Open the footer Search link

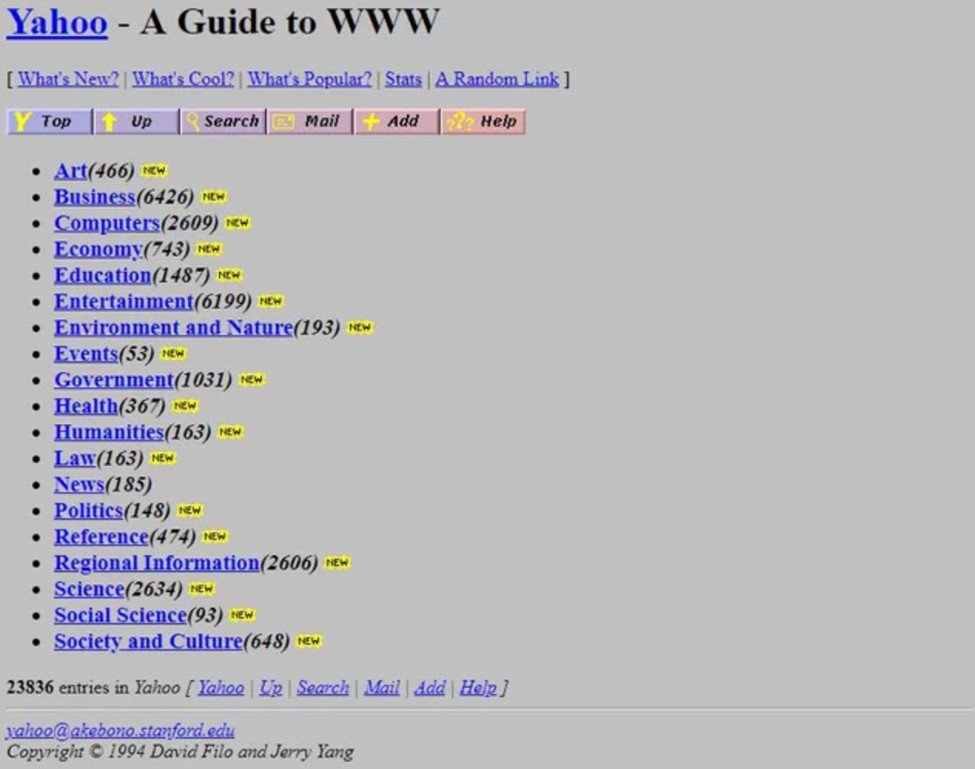point(322,687)
